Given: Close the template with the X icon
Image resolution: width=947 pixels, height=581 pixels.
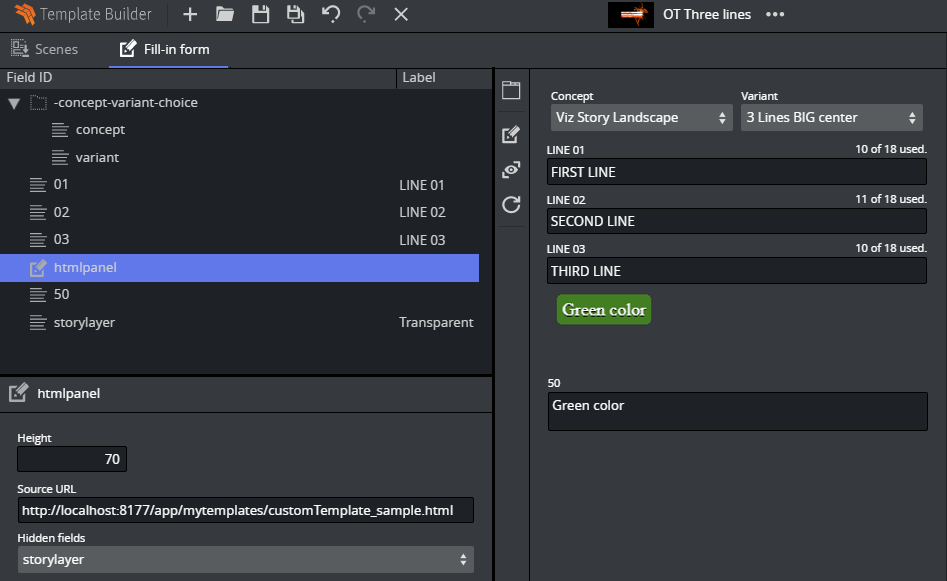Looking at the screenshot, I should [401, 14].
